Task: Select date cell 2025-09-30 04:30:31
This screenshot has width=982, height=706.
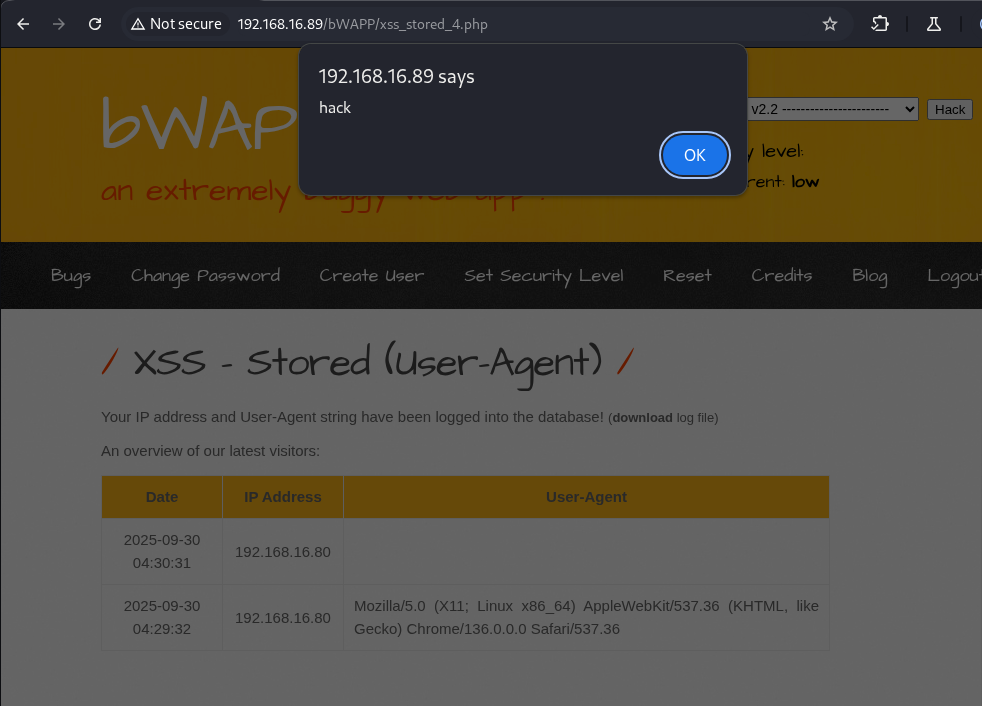Action: pos(162,552)
